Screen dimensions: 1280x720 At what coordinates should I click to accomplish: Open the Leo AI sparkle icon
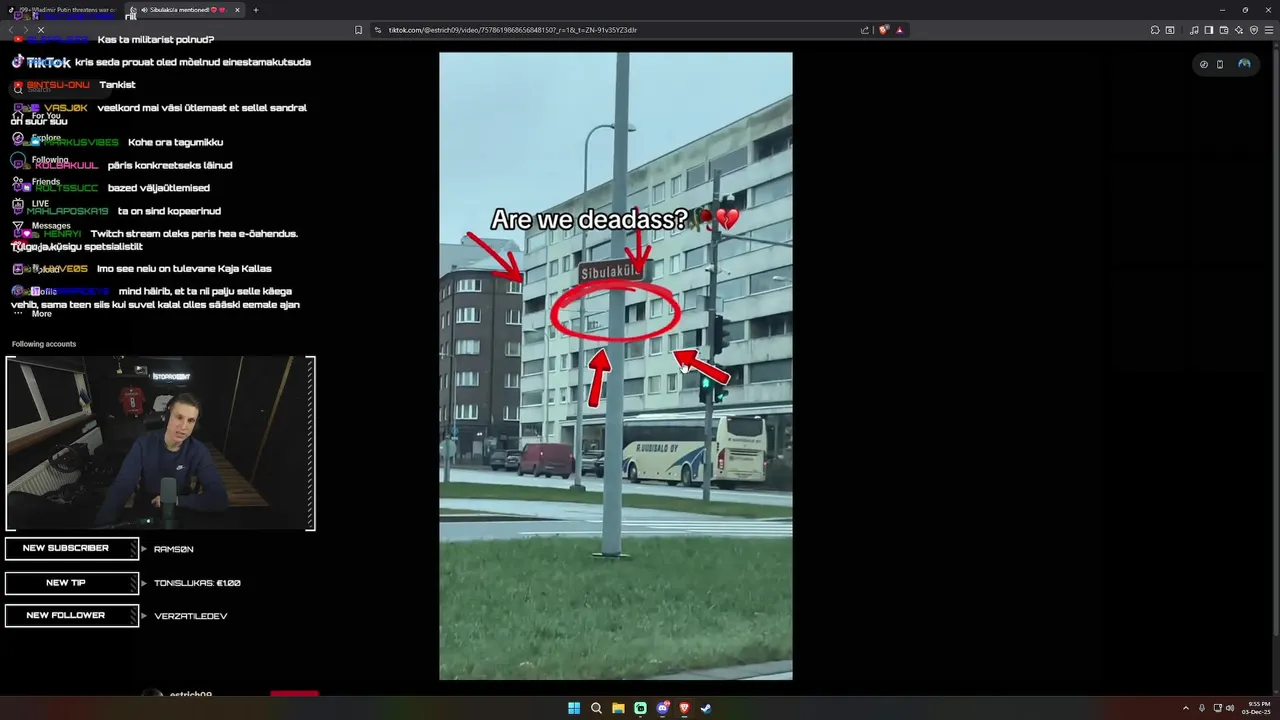pos(1238,30)
